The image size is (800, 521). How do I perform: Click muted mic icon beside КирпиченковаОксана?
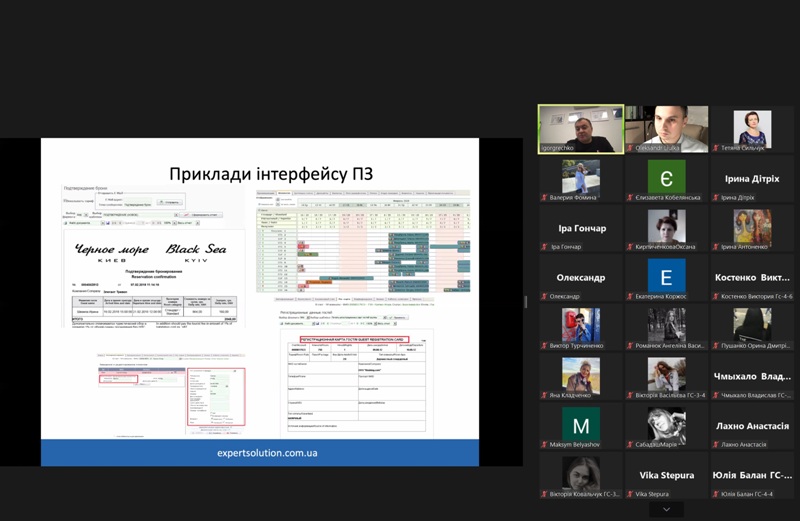(631, 247)
